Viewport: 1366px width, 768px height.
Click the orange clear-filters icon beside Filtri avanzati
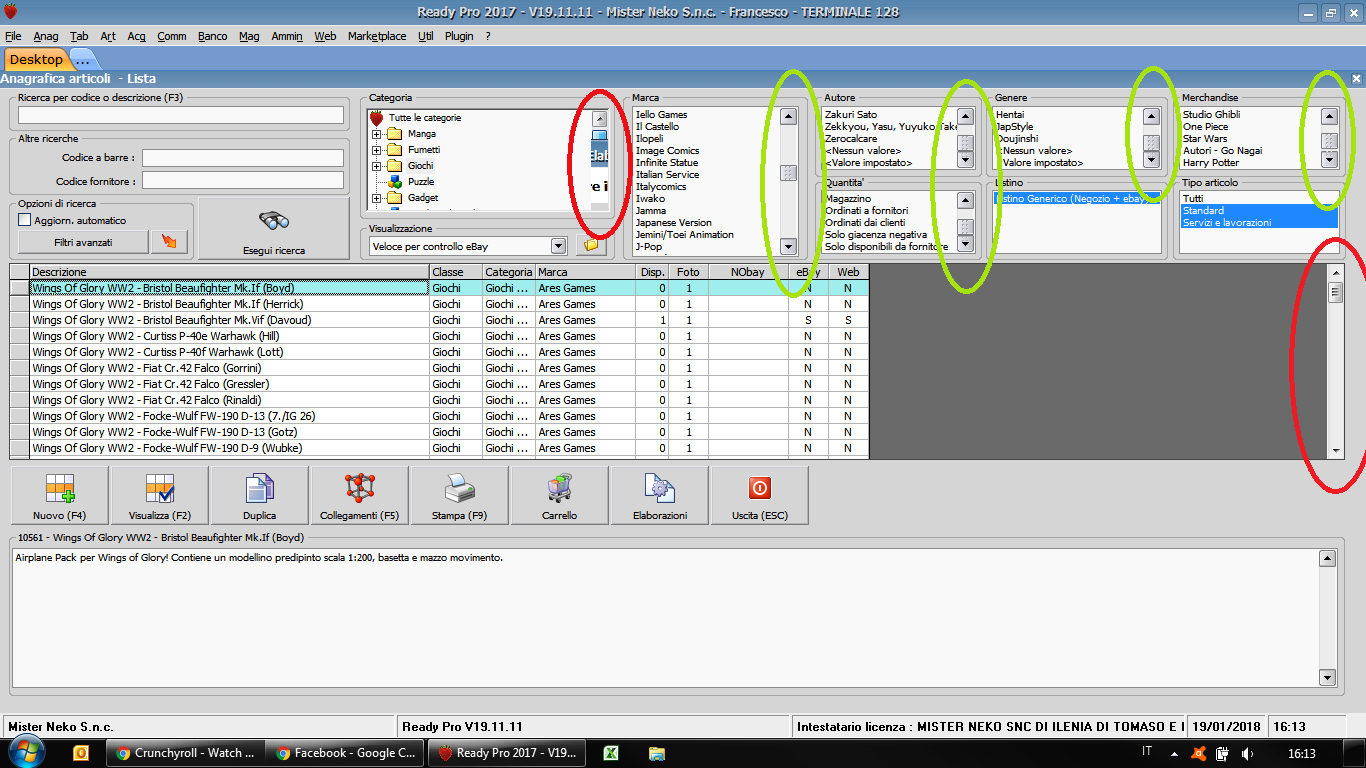click(x=168, y=242)
